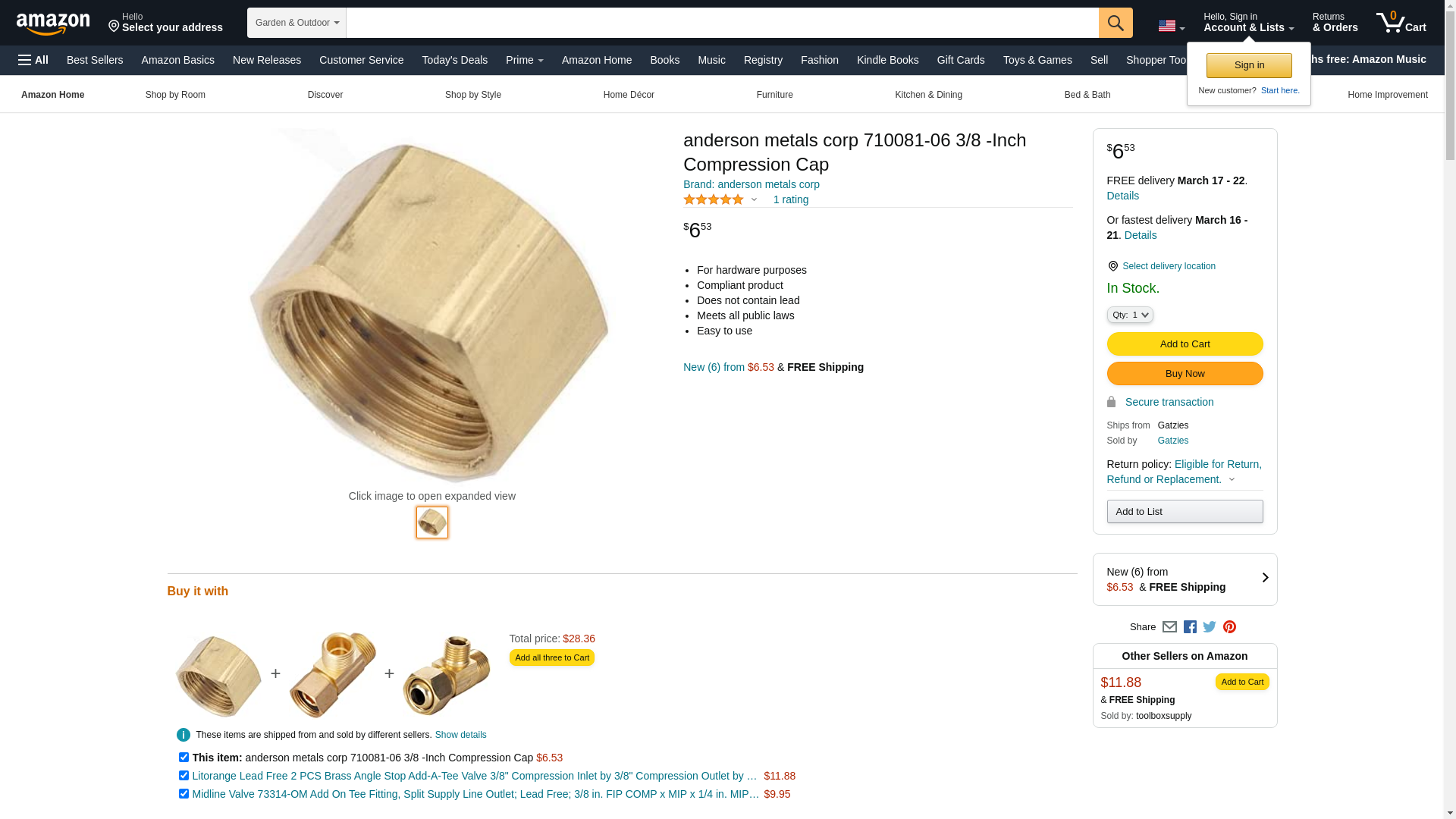The image size is (1456, 819).
Task: Uncheck the Midline Valve tee fitting checkbox
Action: (184, 794)
